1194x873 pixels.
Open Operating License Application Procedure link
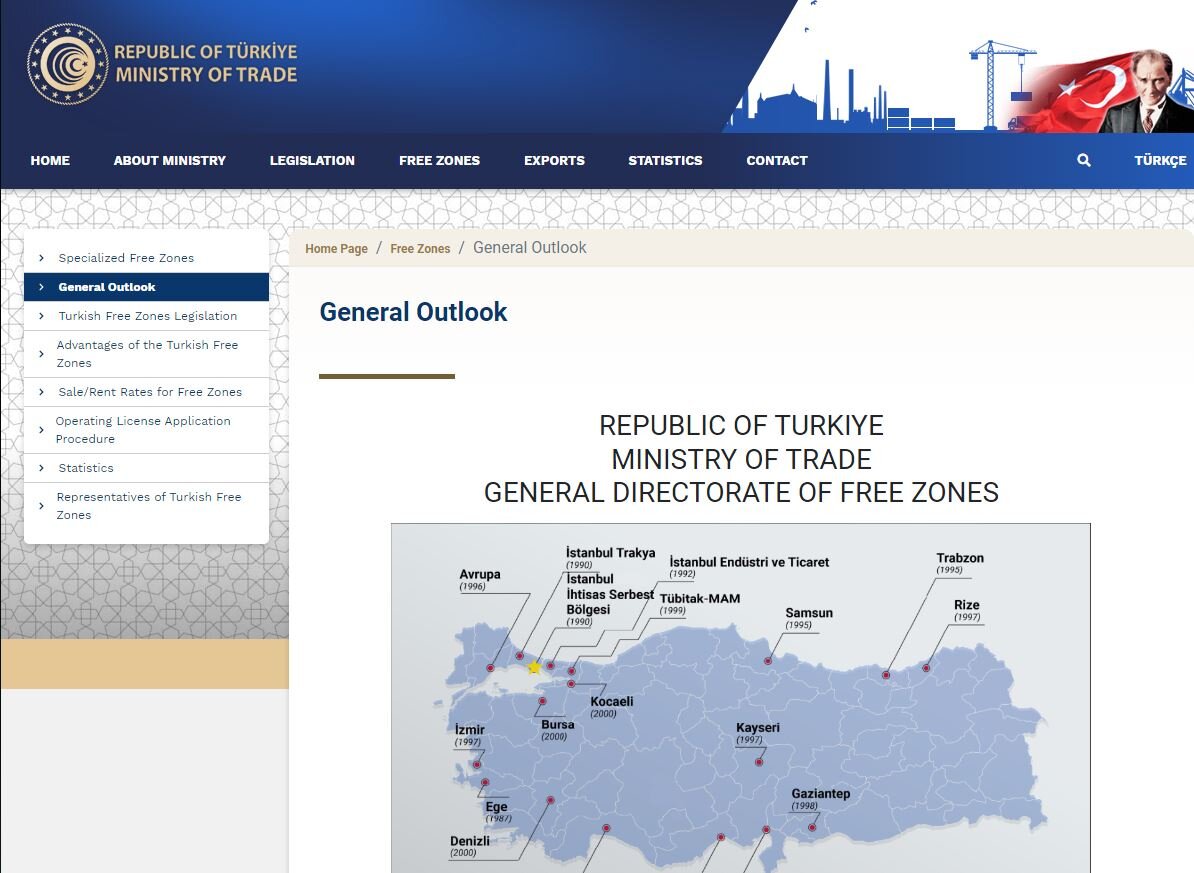point(142,430)
